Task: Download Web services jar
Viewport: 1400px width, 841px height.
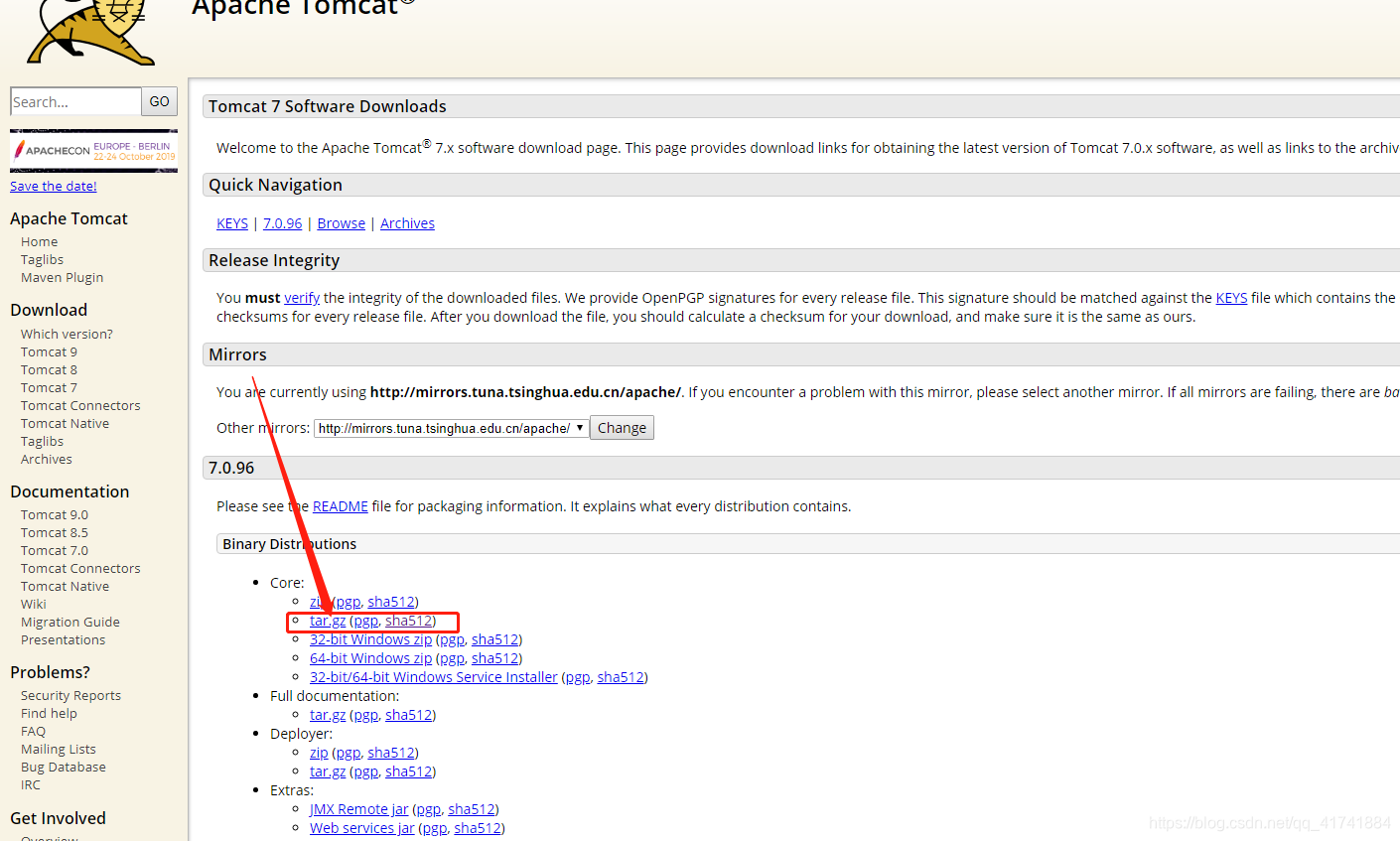Action: point(362,828)
